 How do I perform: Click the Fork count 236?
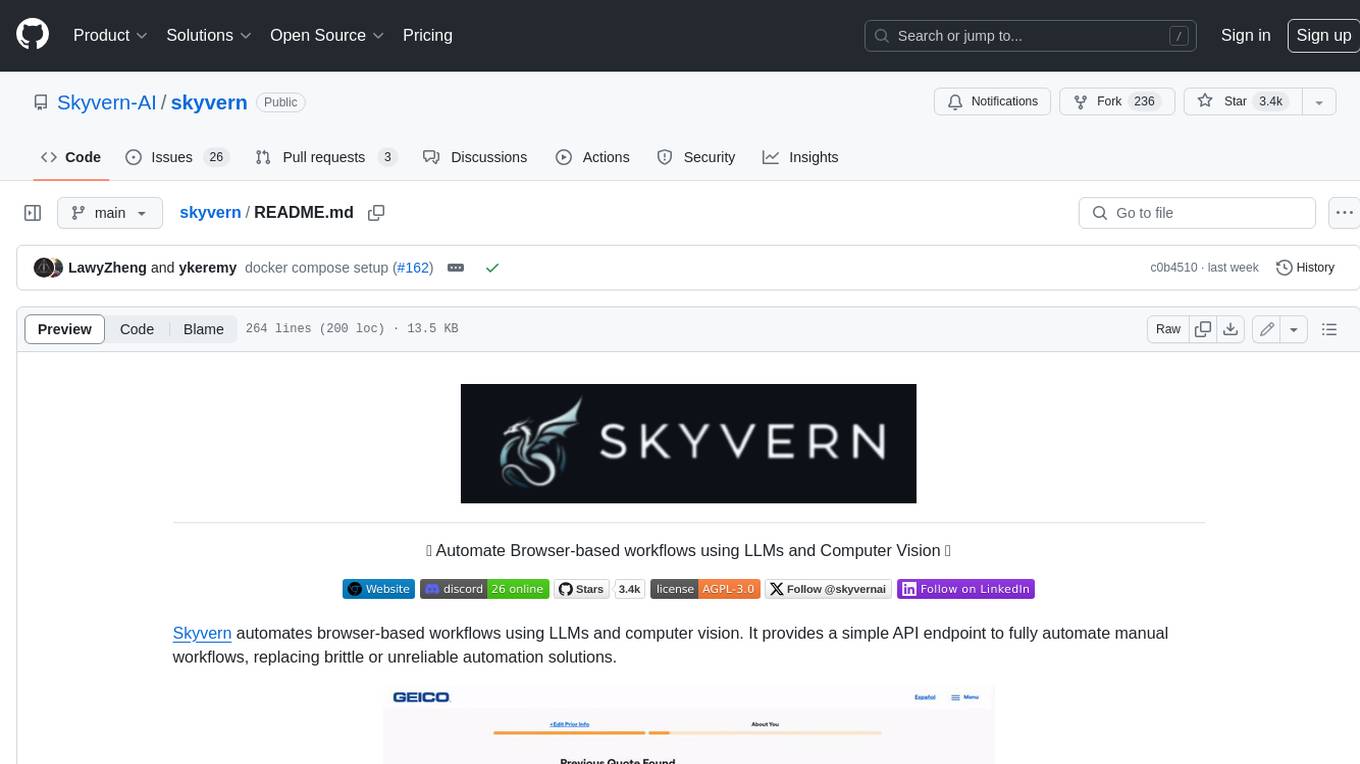point(1144,102)
